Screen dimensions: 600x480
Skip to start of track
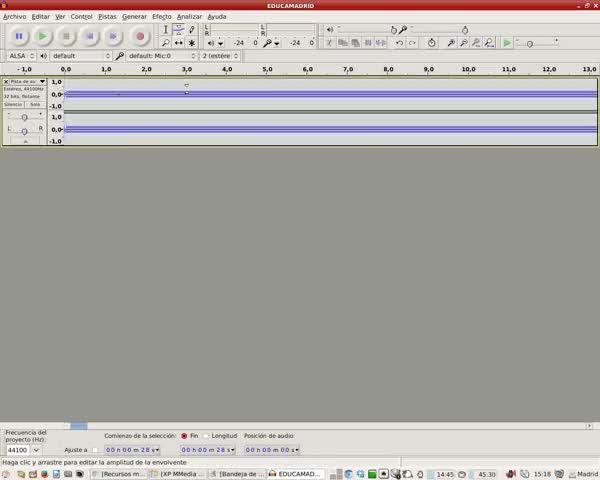pos(90,36)
